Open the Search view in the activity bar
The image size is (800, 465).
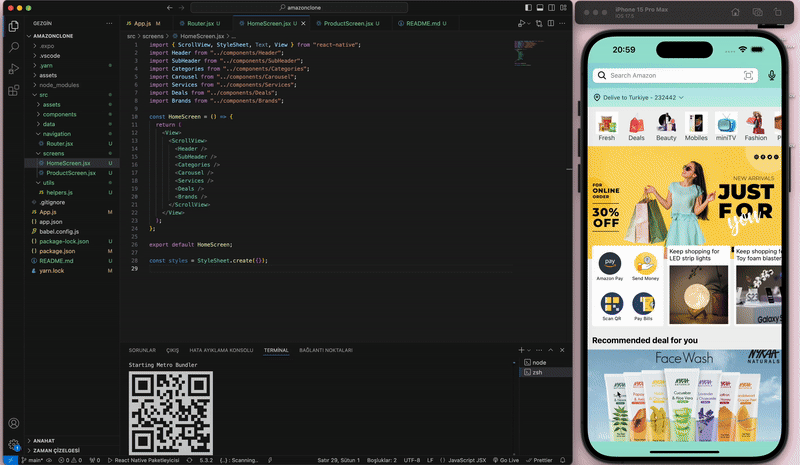[x=14, y=47]
